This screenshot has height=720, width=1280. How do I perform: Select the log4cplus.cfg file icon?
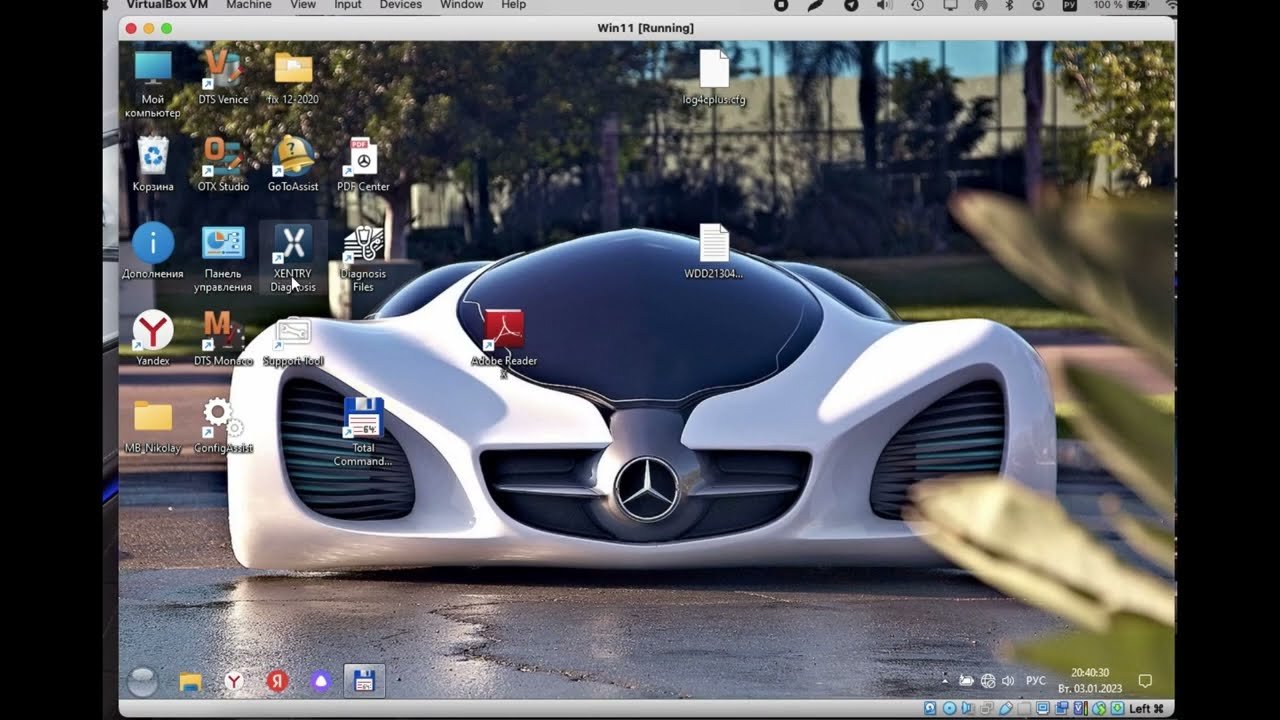click(714, 78)
